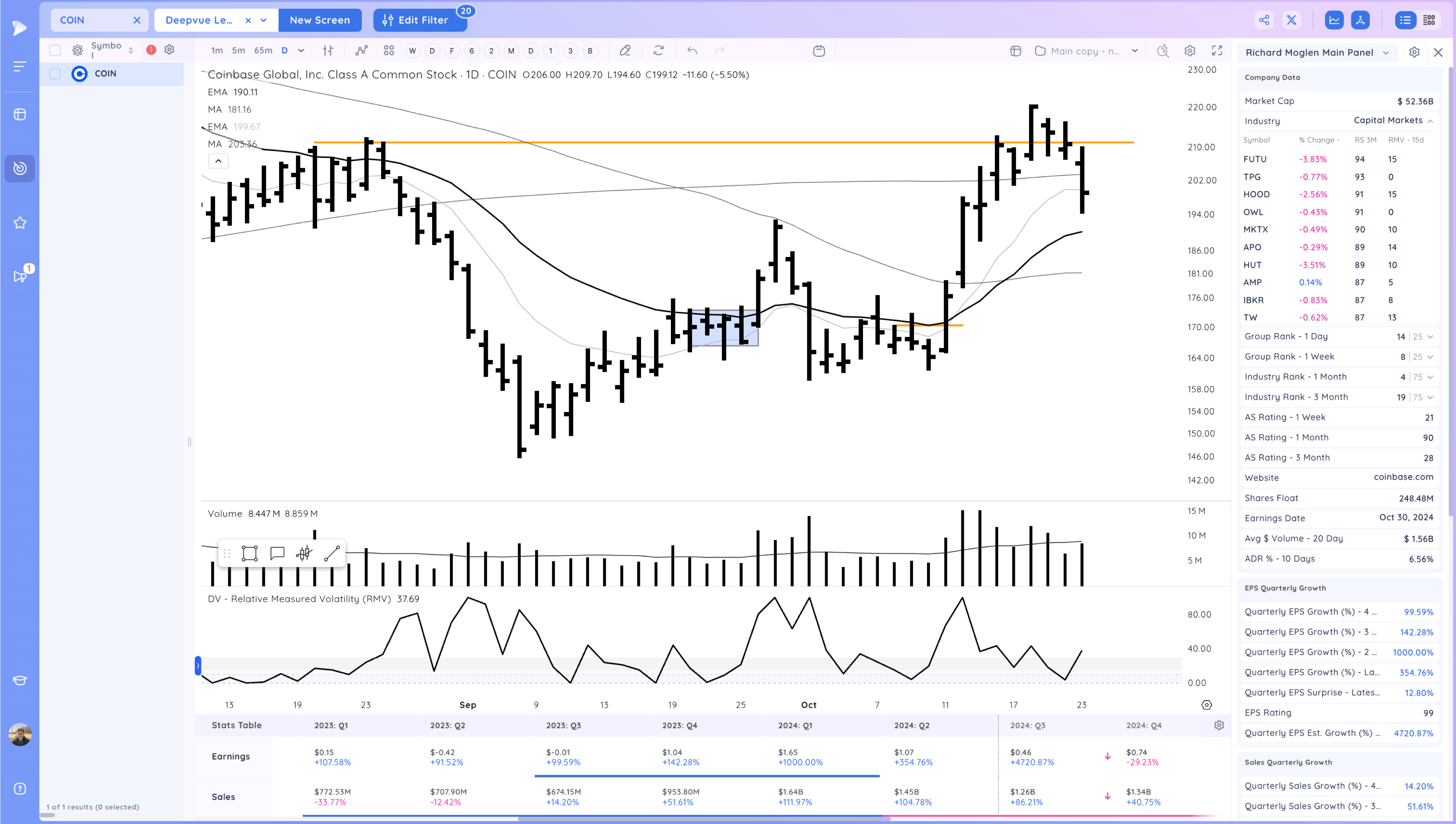Collapse the EMA/MA legend panel arrow
The image size is (1456, 824).
coord(218,161)
